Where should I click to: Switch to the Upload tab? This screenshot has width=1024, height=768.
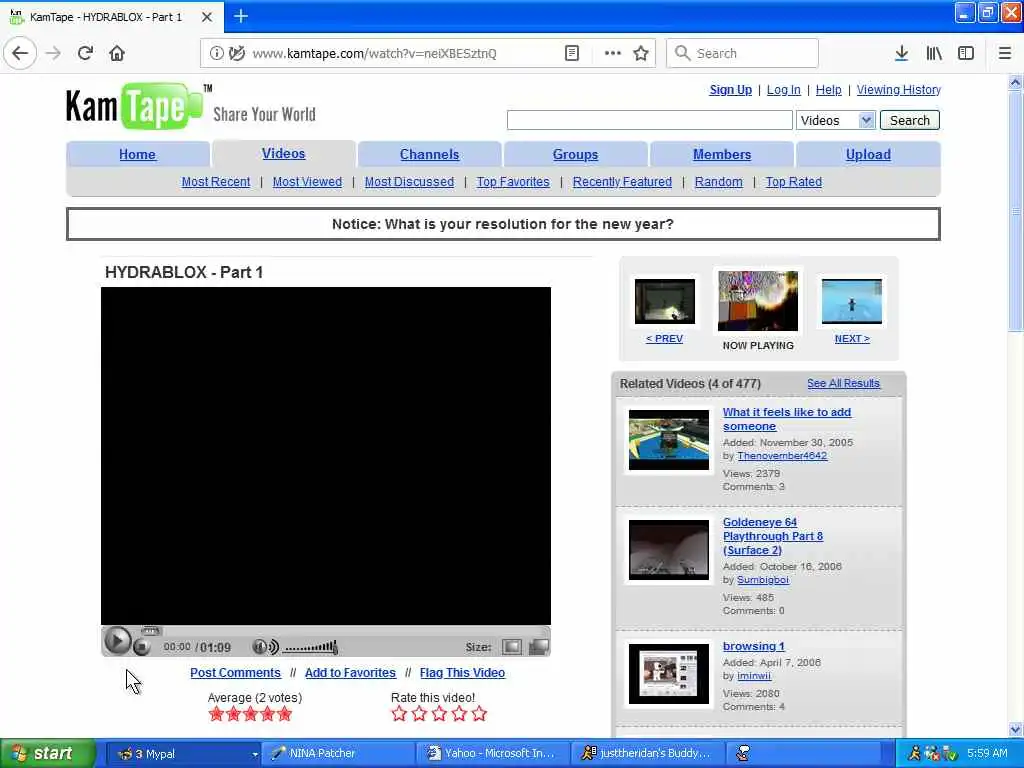[868, 155]
